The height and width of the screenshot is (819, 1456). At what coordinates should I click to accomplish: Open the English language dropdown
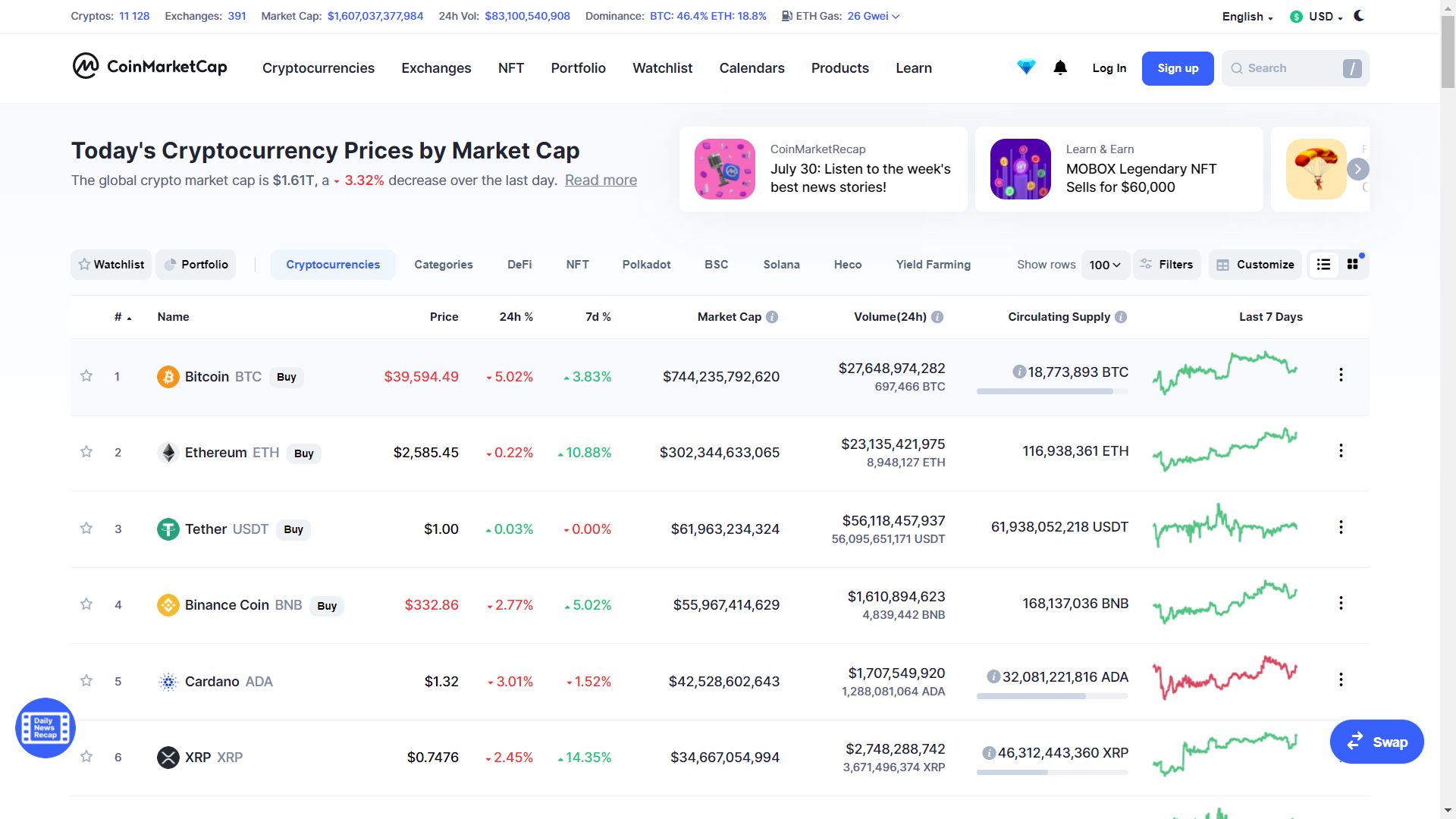1247,17
